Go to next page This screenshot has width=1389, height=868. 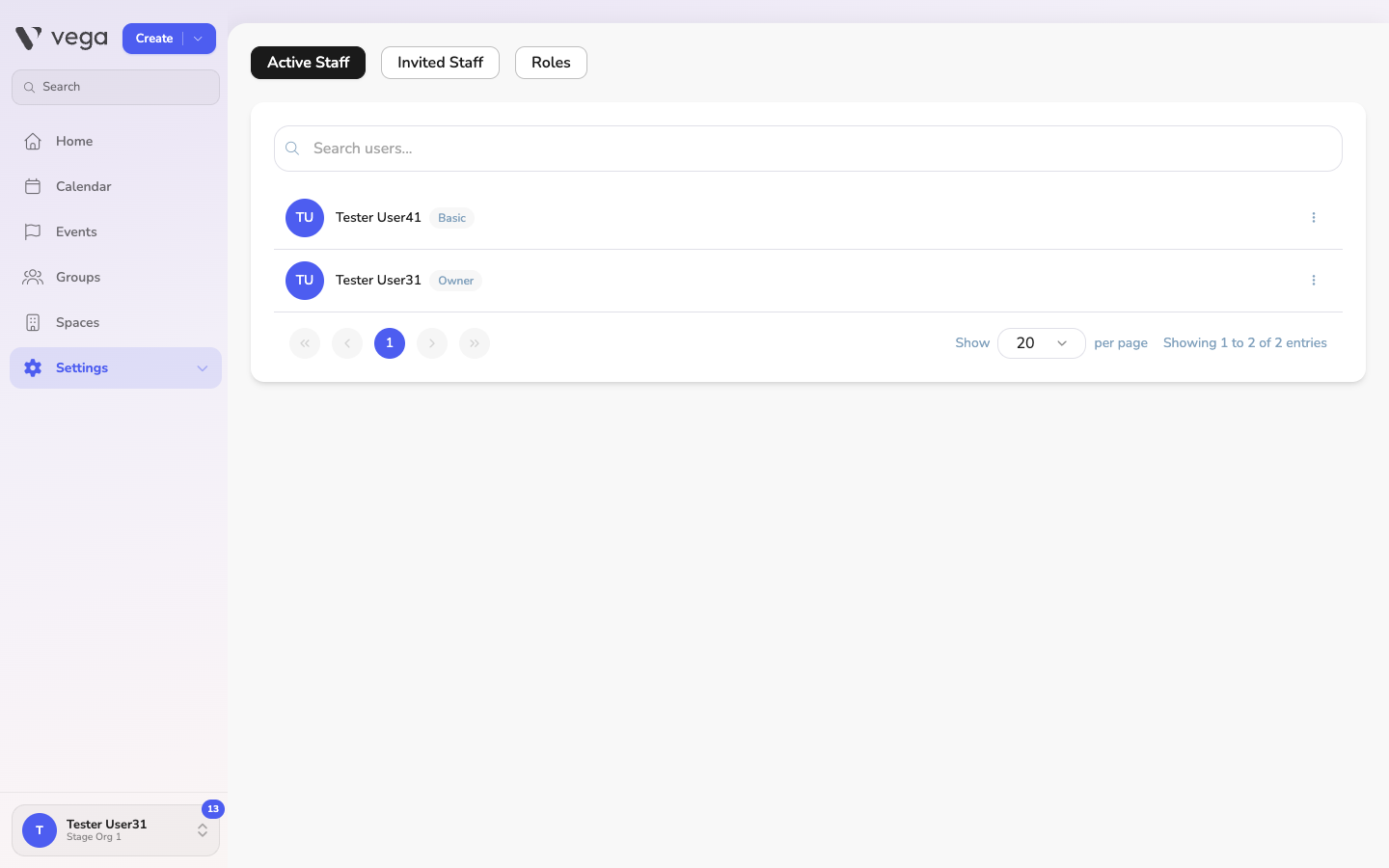(x=432, y=343)
